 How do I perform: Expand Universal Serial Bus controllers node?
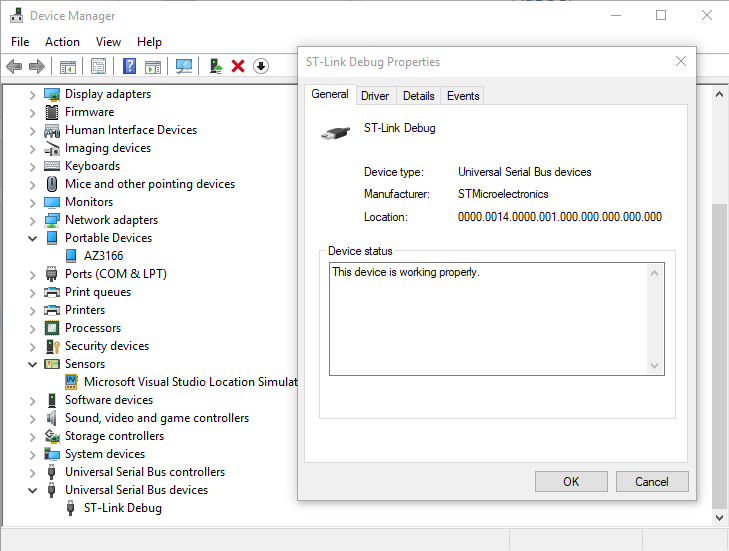coord(32,473)
